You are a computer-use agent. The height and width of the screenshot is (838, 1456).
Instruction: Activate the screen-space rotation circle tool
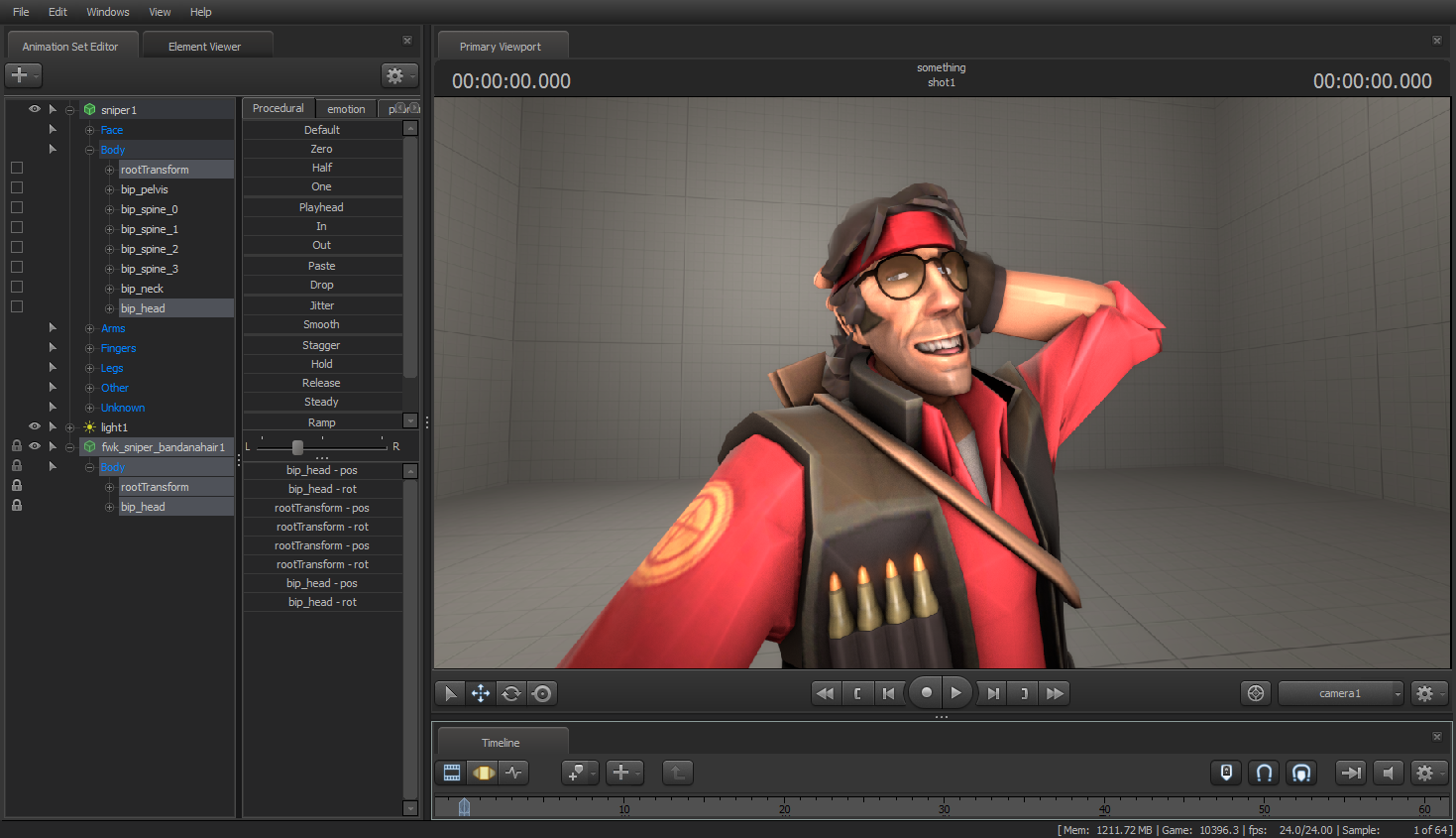tap(542, 693)
